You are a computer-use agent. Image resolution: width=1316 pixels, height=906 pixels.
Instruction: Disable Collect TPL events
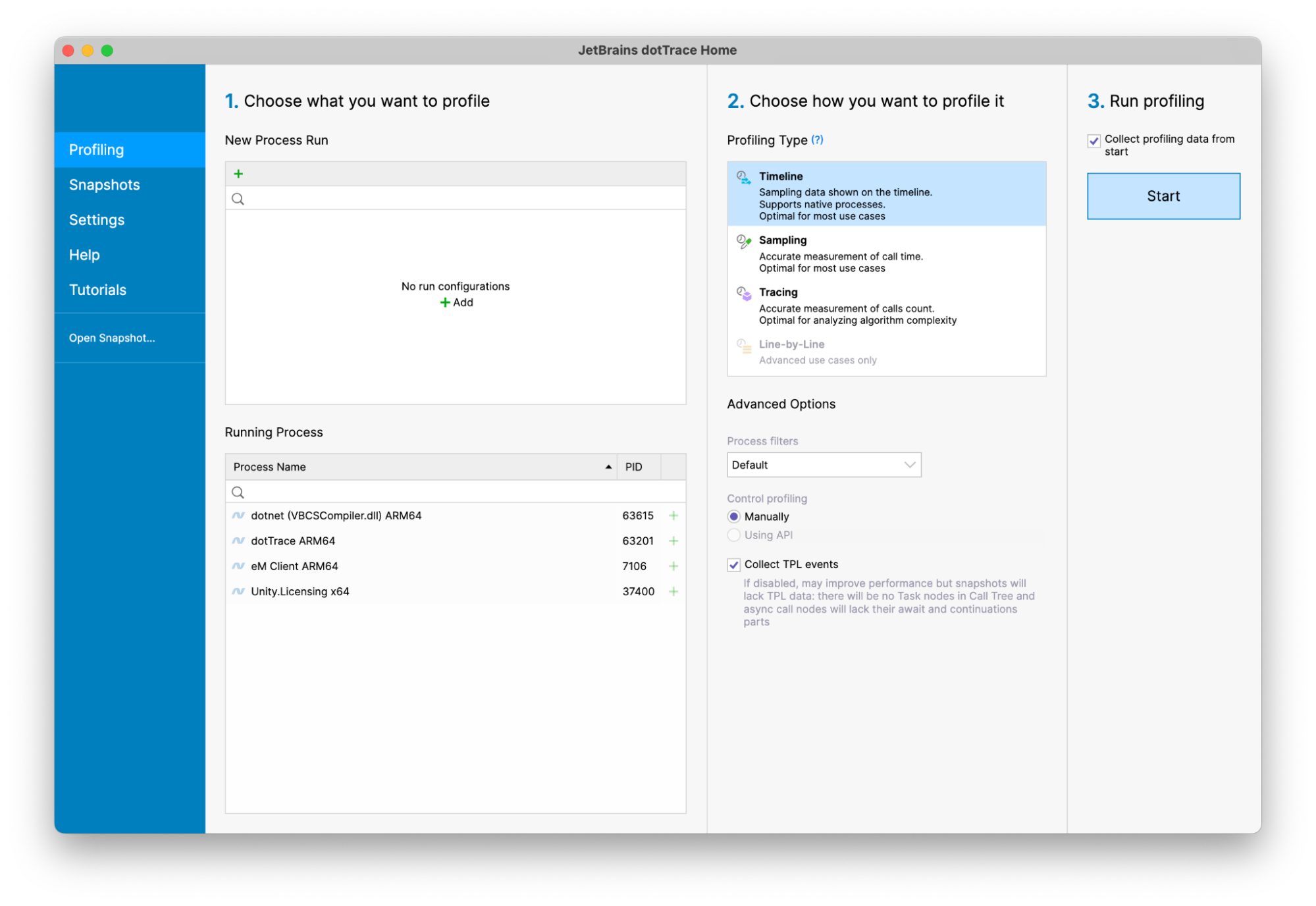pyautogui.click(x=733, y=564)
